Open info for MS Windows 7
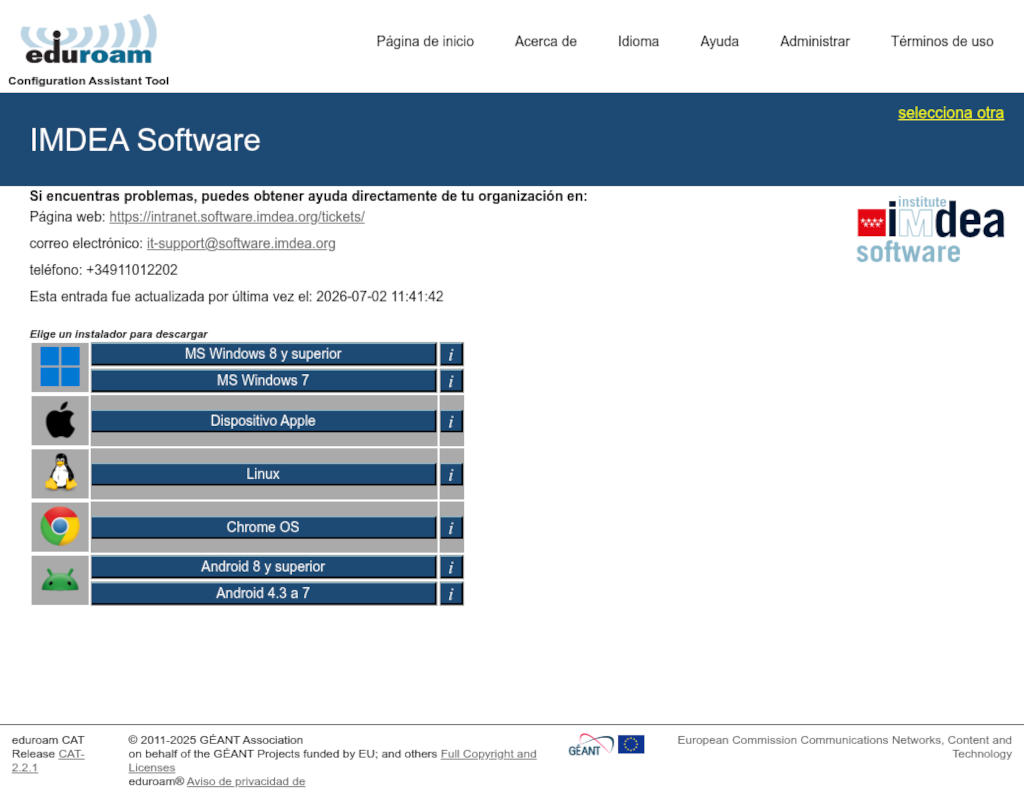 (x=451, y=381)
